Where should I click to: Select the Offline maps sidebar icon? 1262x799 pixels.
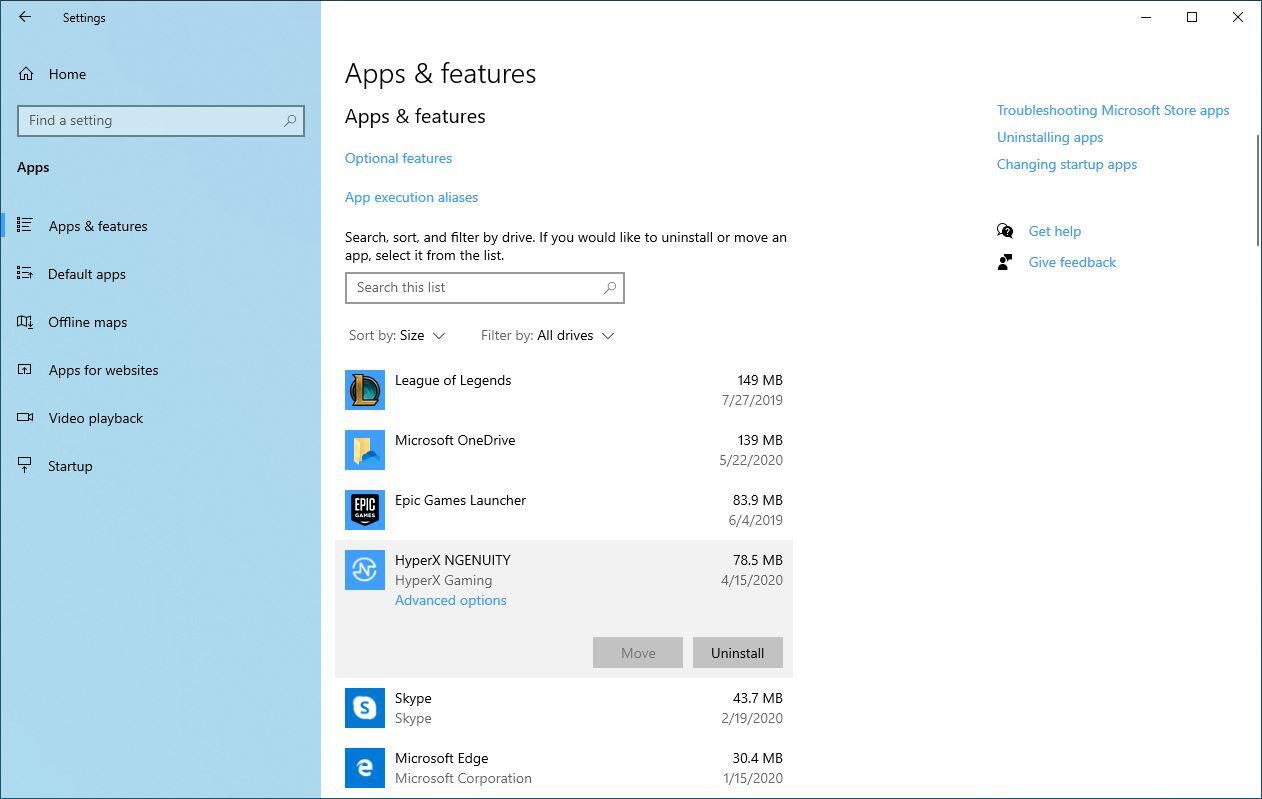(25, 321)
